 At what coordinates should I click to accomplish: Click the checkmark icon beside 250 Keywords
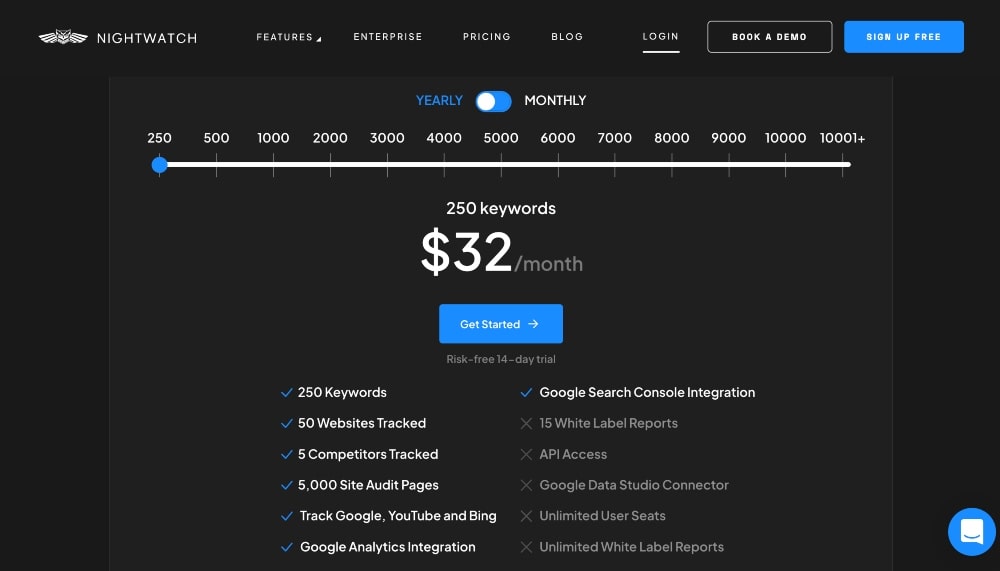(x=287, y=393)
